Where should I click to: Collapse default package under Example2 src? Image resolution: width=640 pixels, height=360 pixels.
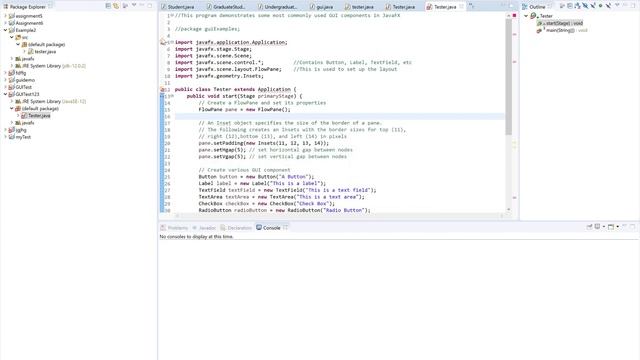(18, 44)
